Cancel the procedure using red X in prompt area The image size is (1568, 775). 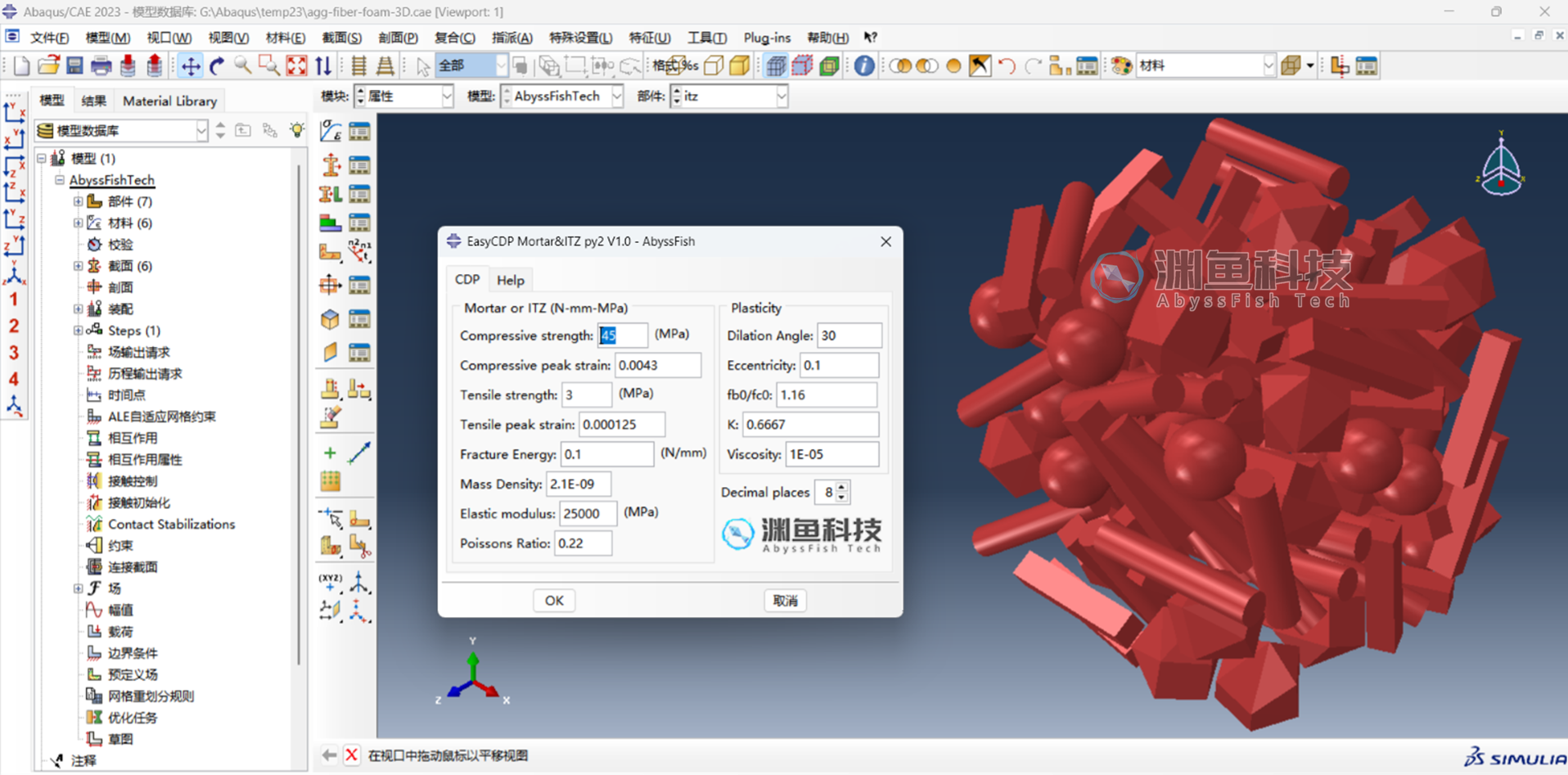point(352,755)
